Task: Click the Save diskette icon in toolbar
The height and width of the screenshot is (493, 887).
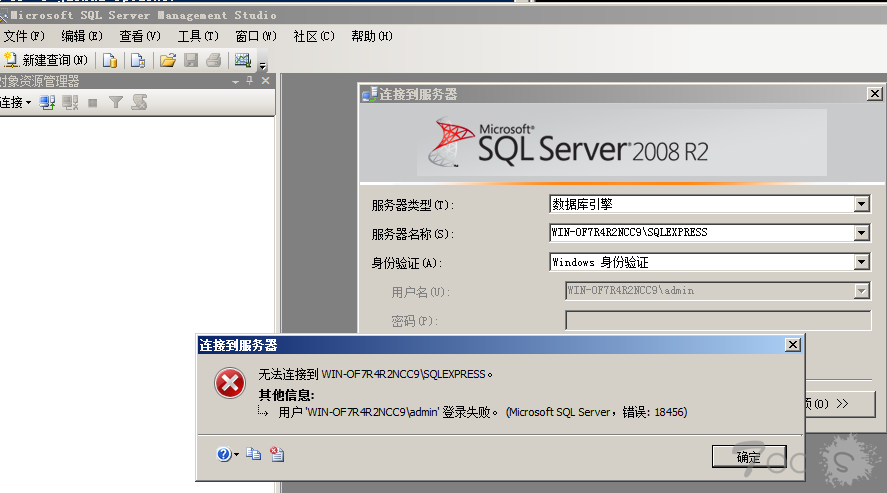Action: coord(191,60)
